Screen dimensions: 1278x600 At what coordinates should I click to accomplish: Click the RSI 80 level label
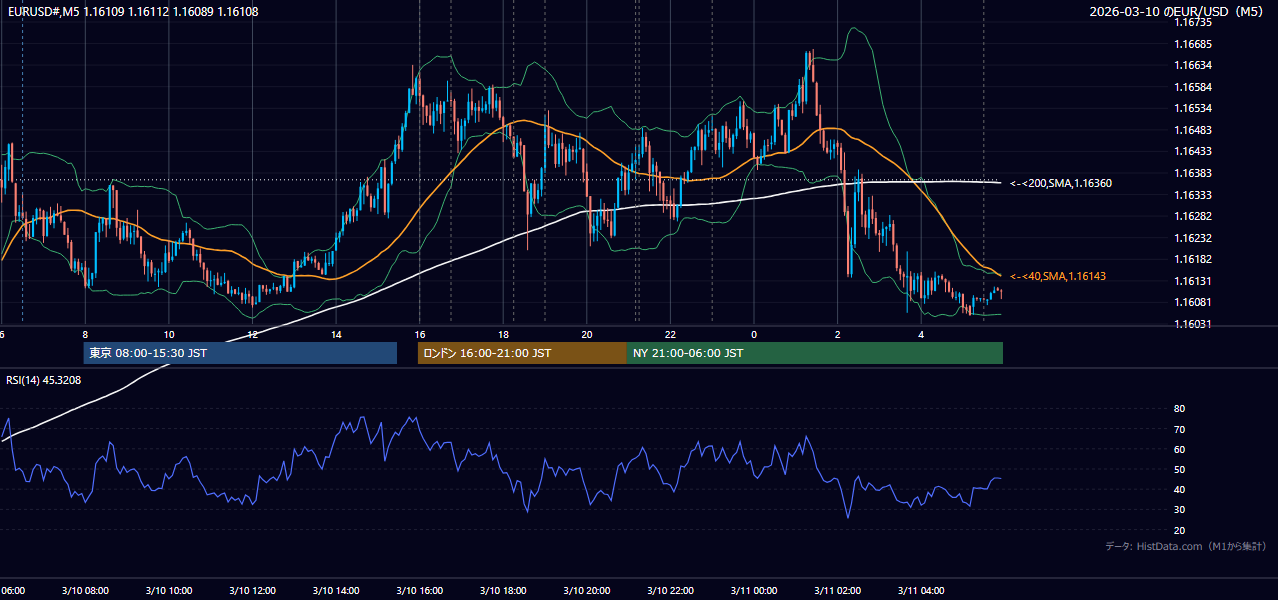(1179, 409)
